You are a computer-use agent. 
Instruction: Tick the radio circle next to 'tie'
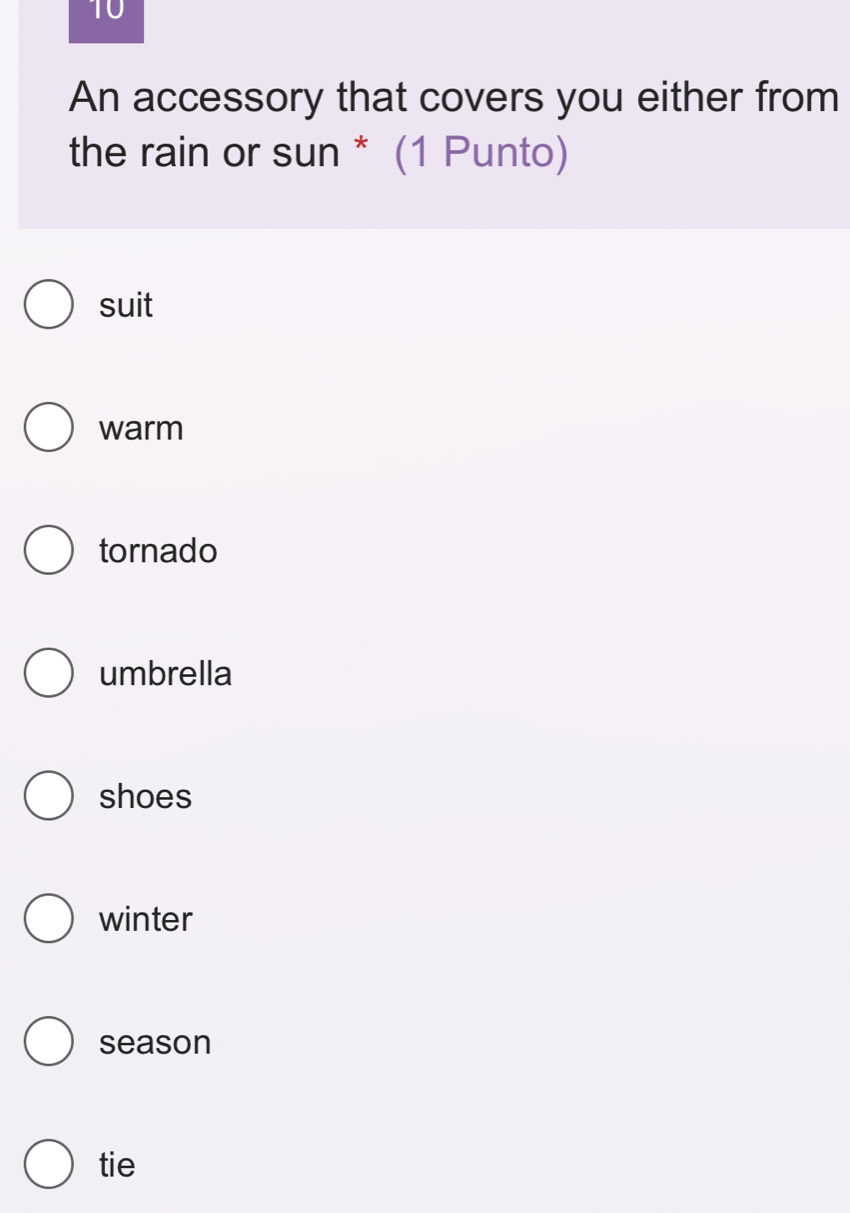[48, 1165]
